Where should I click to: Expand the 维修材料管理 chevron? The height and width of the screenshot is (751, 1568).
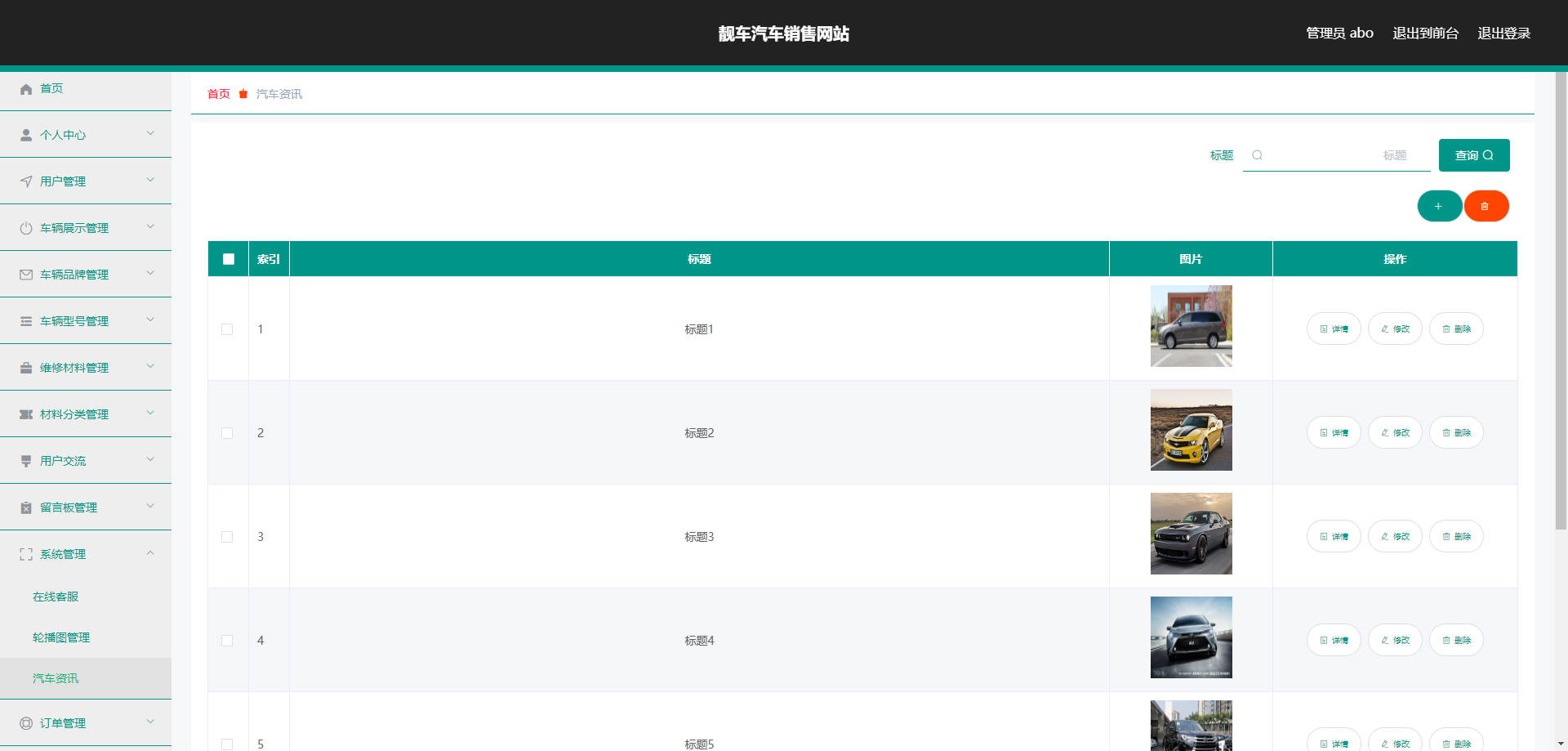click(x=150, y=366)
